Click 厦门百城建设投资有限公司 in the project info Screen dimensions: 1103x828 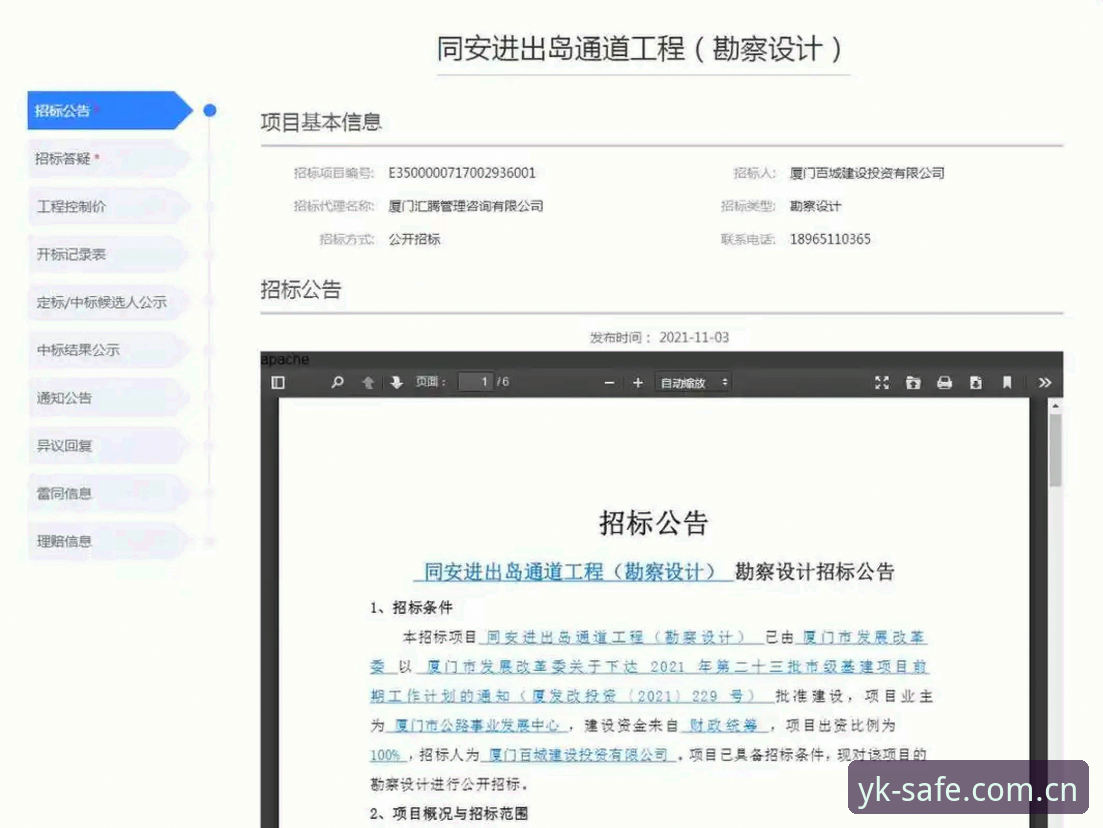coord(867,173)
